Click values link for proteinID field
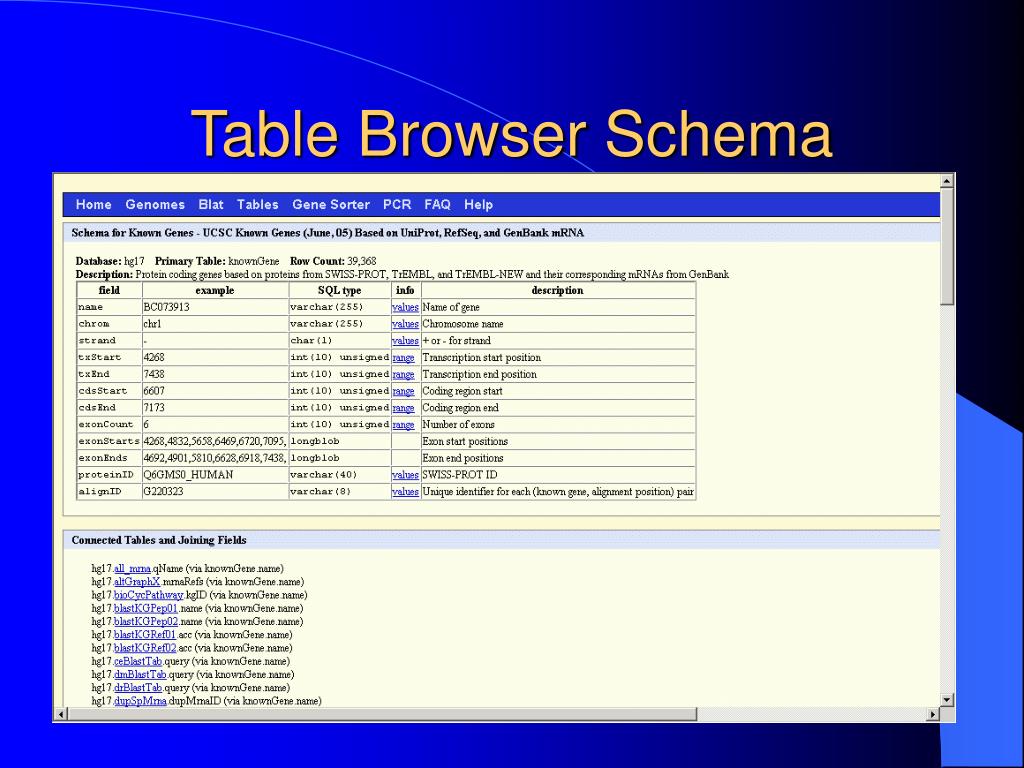The height and width of the screenshot is (768, 1024). pyautogui.click(x=405, y=475)
